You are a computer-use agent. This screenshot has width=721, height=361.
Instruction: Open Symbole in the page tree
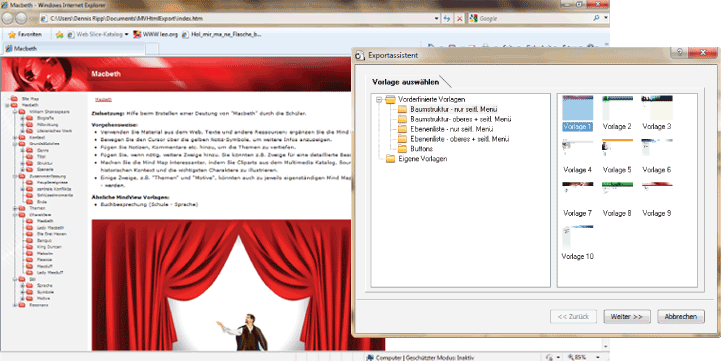tap(46, 292)
